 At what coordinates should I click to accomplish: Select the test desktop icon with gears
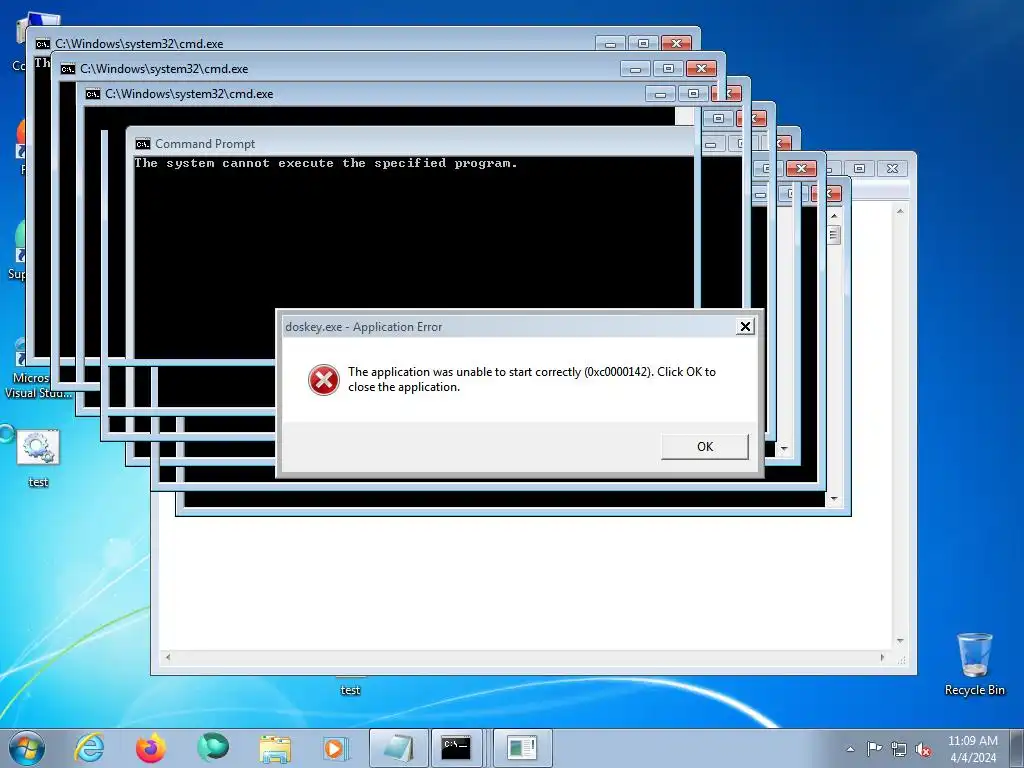click(x=38, y=458)
